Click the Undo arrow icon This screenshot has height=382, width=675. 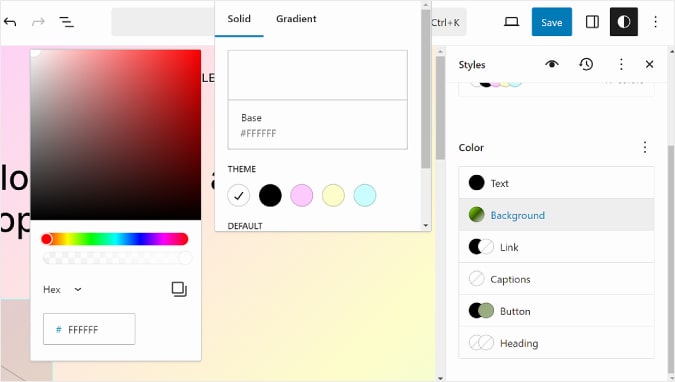pyautogui.click(x=10, y=22)
